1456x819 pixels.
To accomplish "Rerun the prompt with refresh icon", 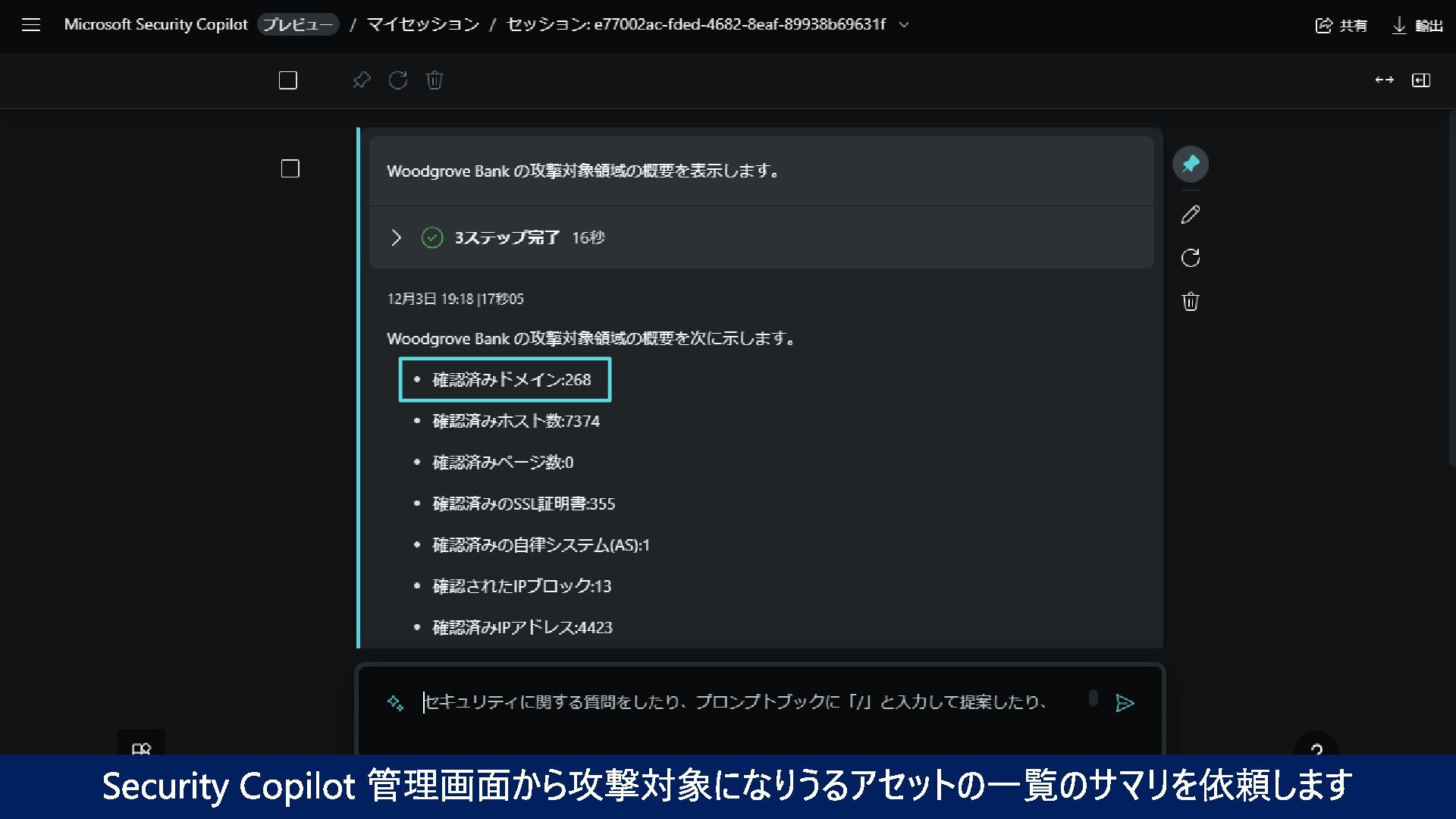I will click(x=1190, y=258).
